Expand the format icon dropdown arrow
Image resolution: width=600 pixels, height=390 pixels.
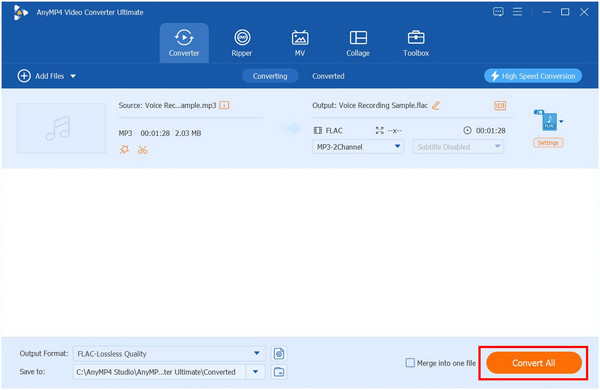(x=561, y=122)
